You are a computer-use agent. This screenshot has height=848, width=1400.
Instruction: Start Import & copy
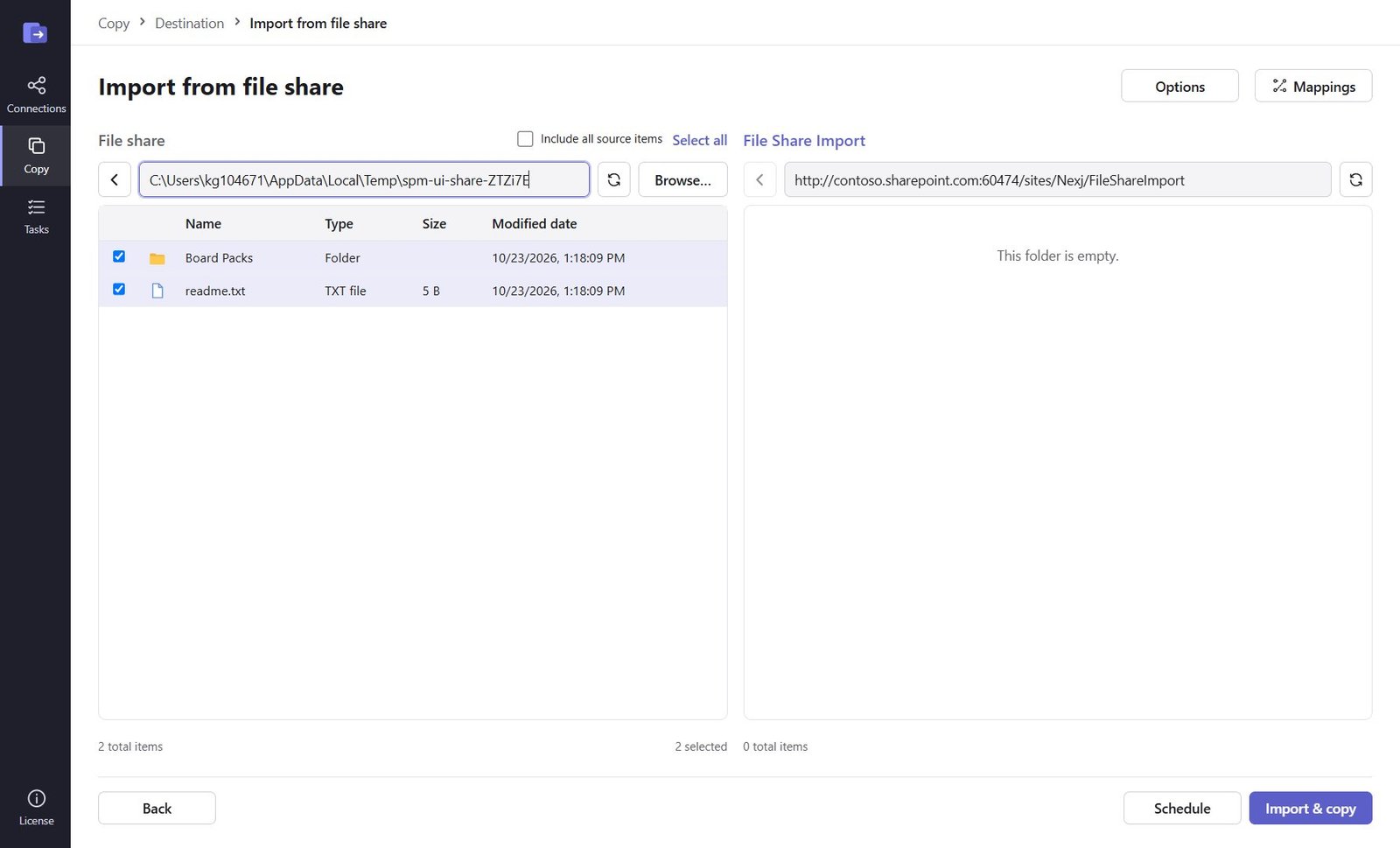click(1311, 808)
